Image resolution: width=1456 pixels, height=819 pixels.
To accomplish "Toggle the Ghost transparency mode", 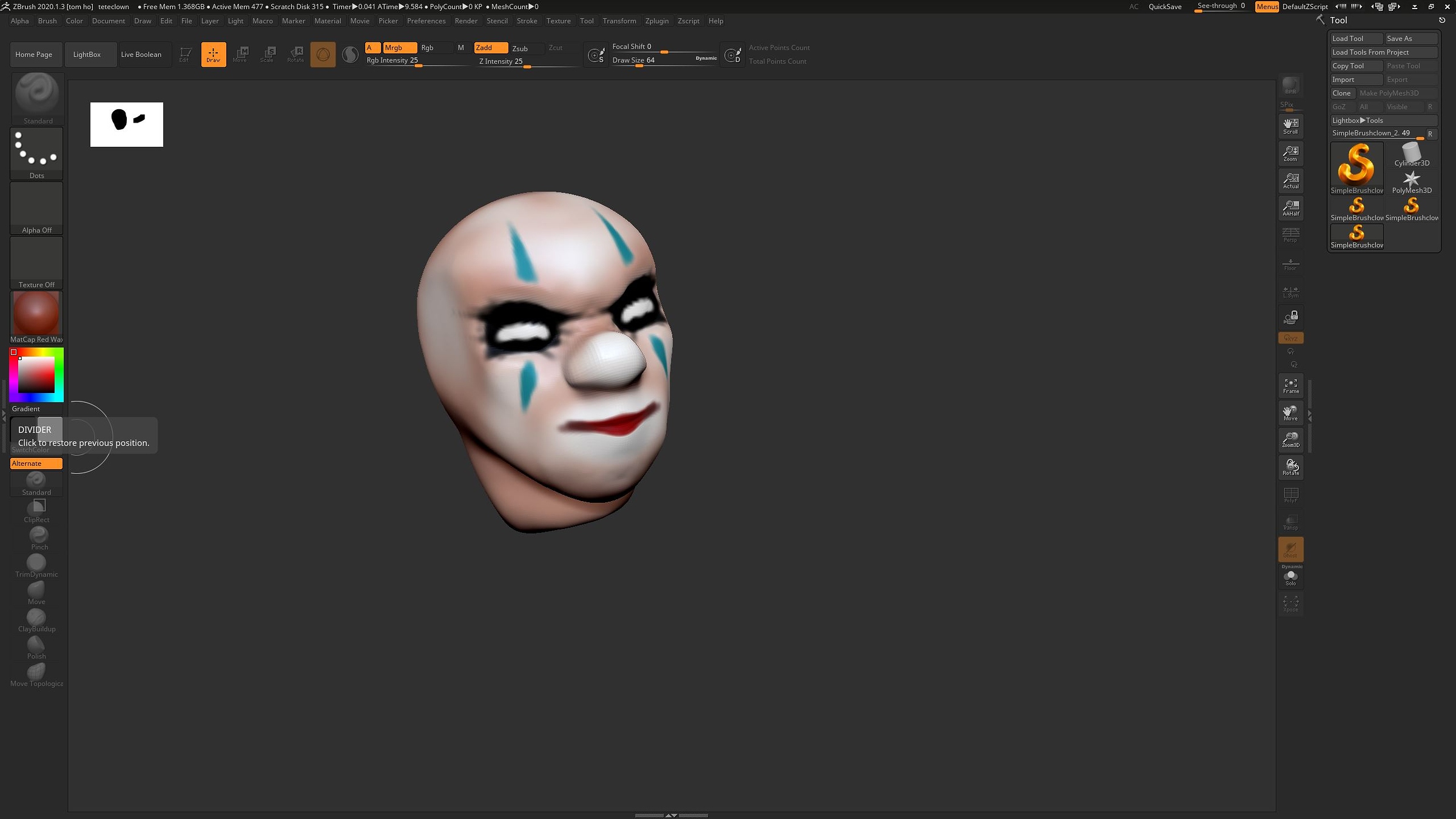I will [1290, 550].
